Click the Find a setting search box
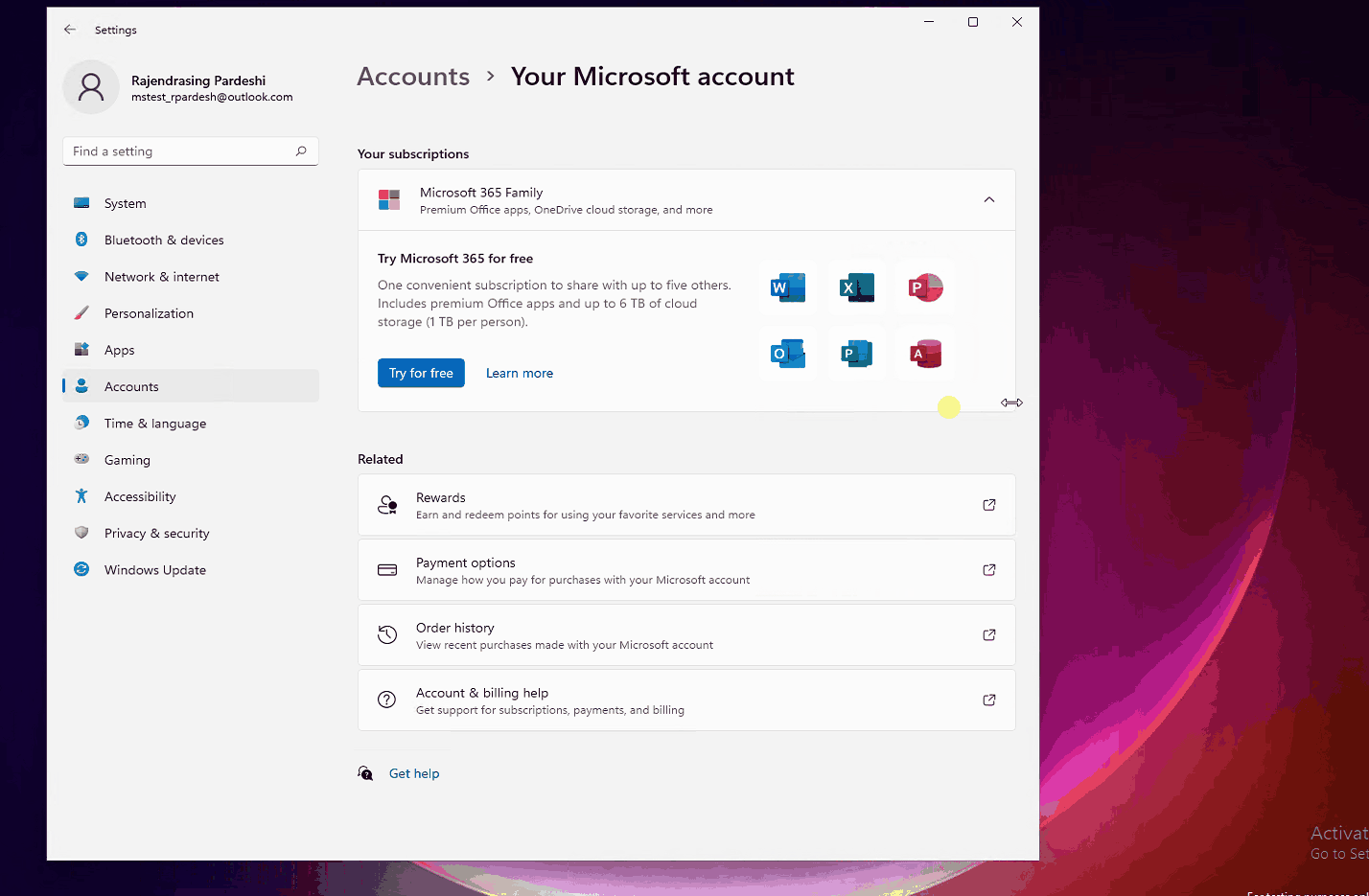The height and width of the screenshot is (896, 1369). tap(191, 151)
